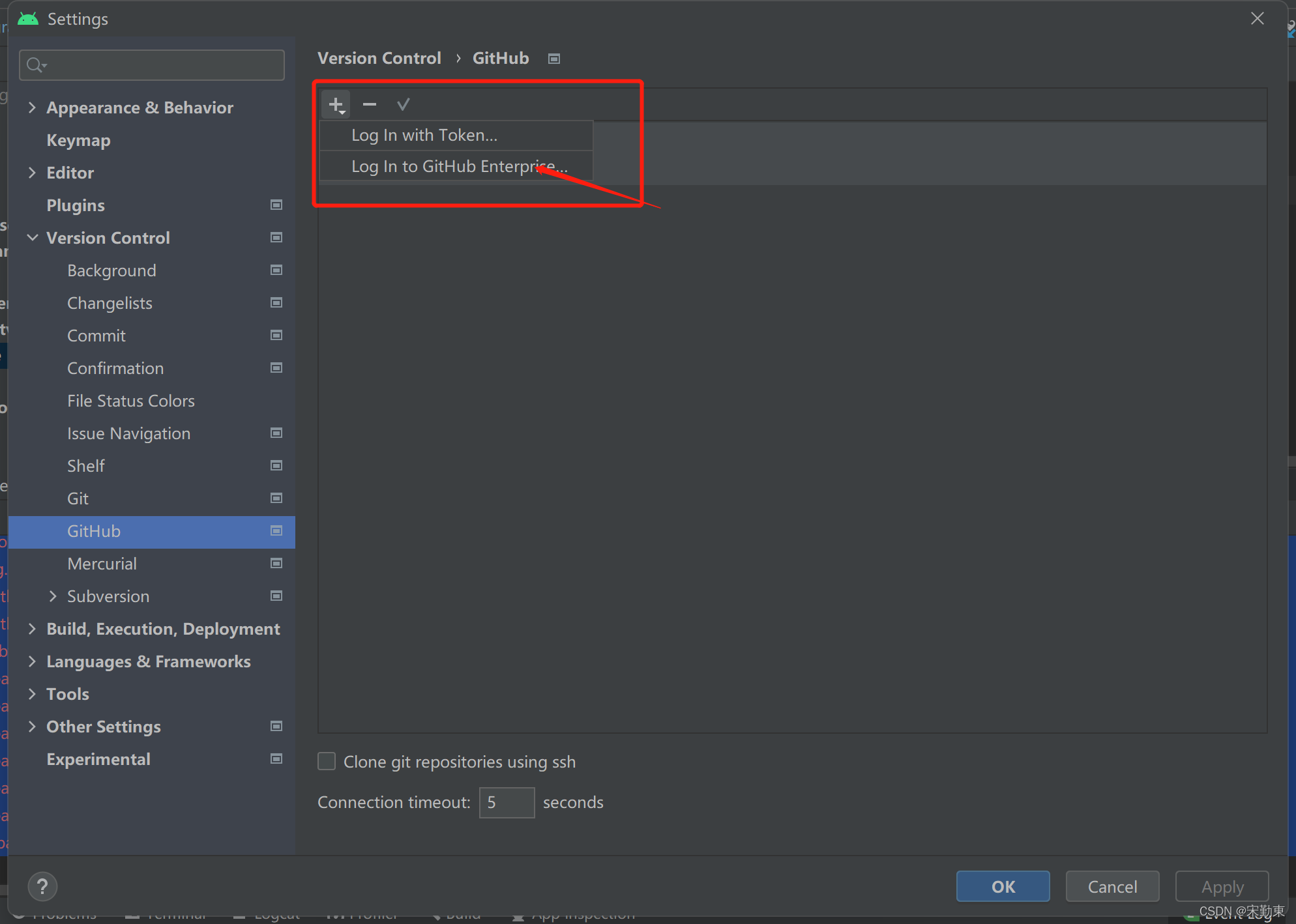
Task: Open Issue Navigation page
Action: pyautogui.click(x=128, y=433)
